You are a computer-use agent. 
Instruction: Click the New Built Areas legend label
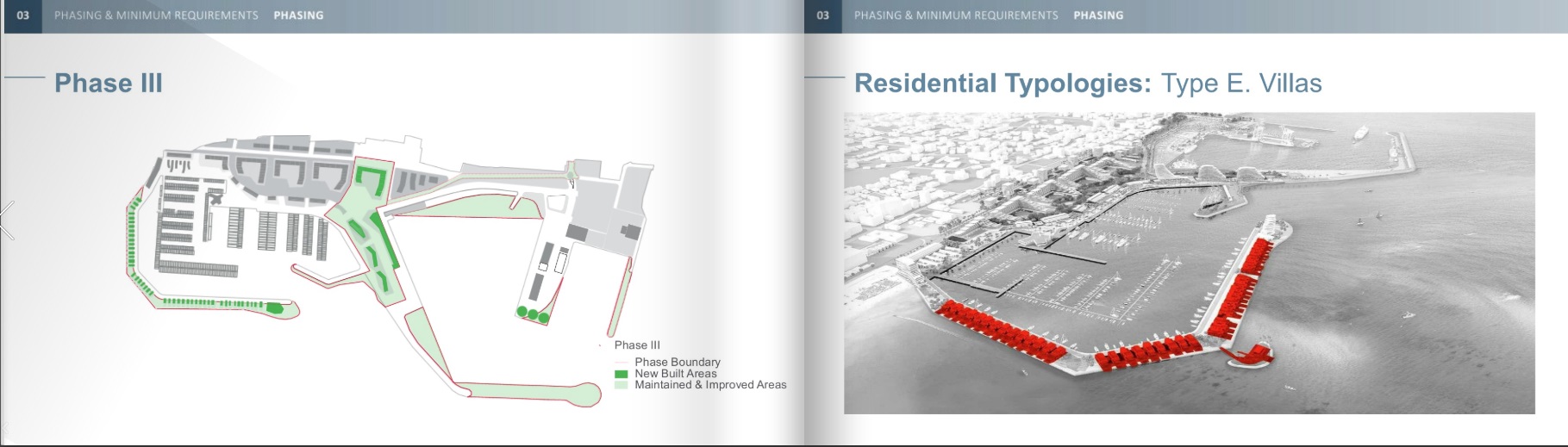point(676,374)
